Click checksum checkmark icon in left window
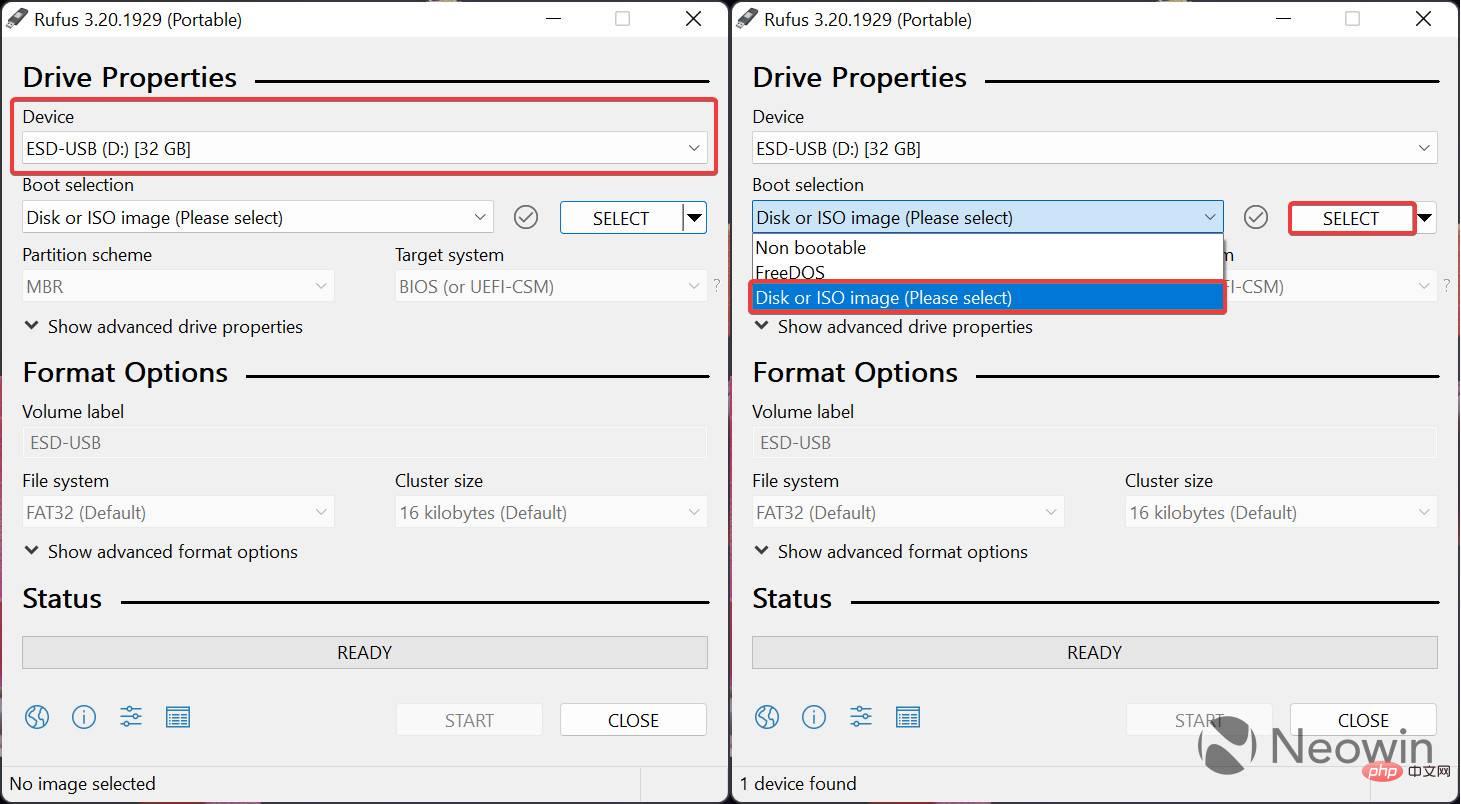Screen dimensions: 1461x804 [526, 217]
